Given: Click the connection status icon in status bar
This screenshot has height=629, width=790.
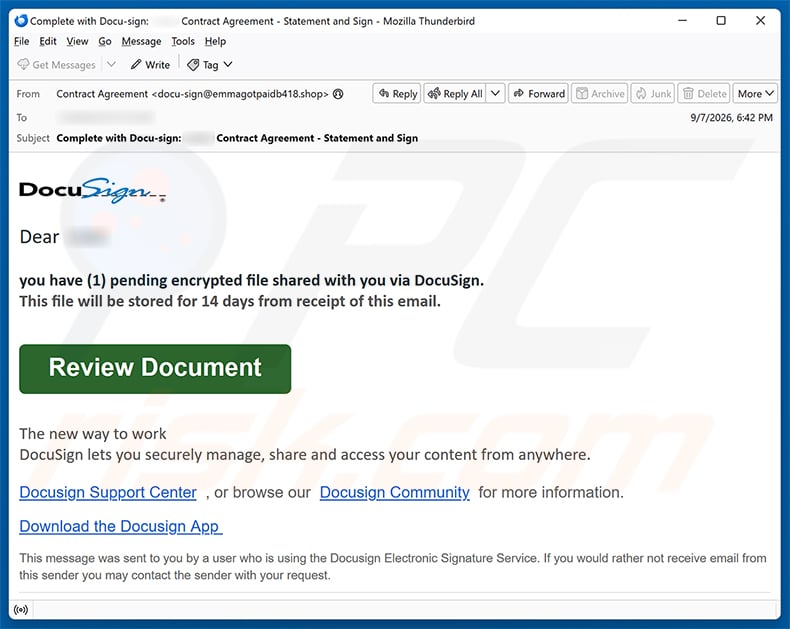Looking at the screenshot, I should [21, 610].
